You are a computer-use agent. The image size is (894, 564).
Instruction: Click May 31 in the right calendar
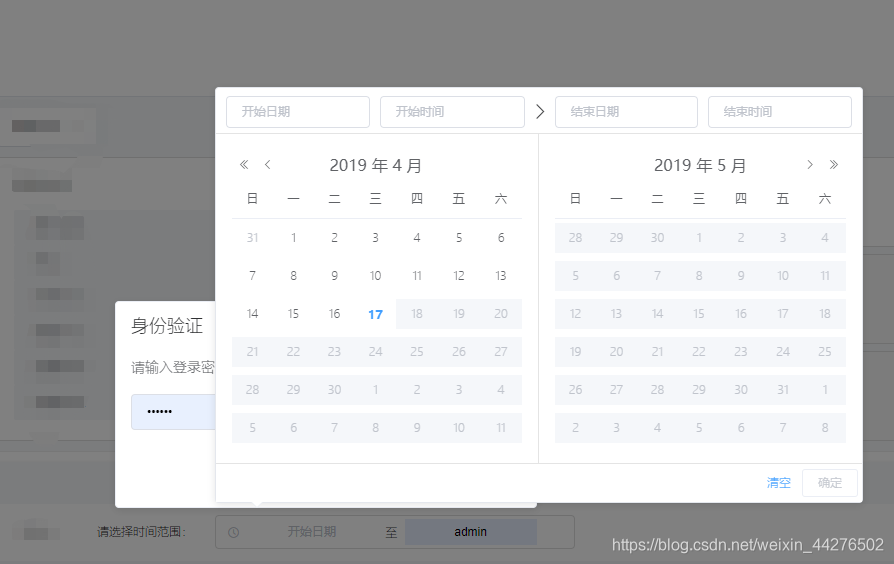pos(783,390)
